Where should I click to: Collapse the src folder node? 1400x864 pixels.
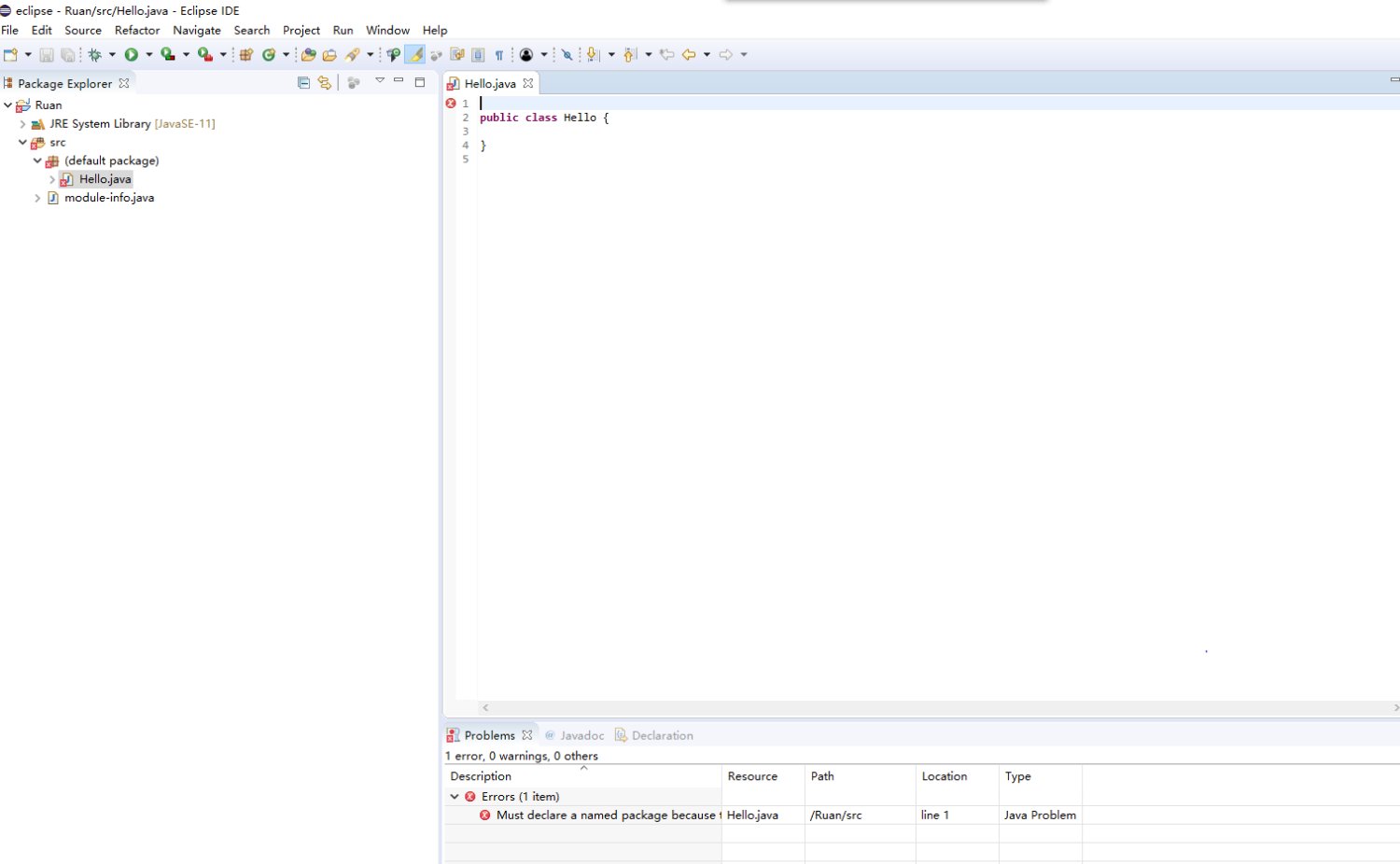pyautogui.click(x=22, y=143)
